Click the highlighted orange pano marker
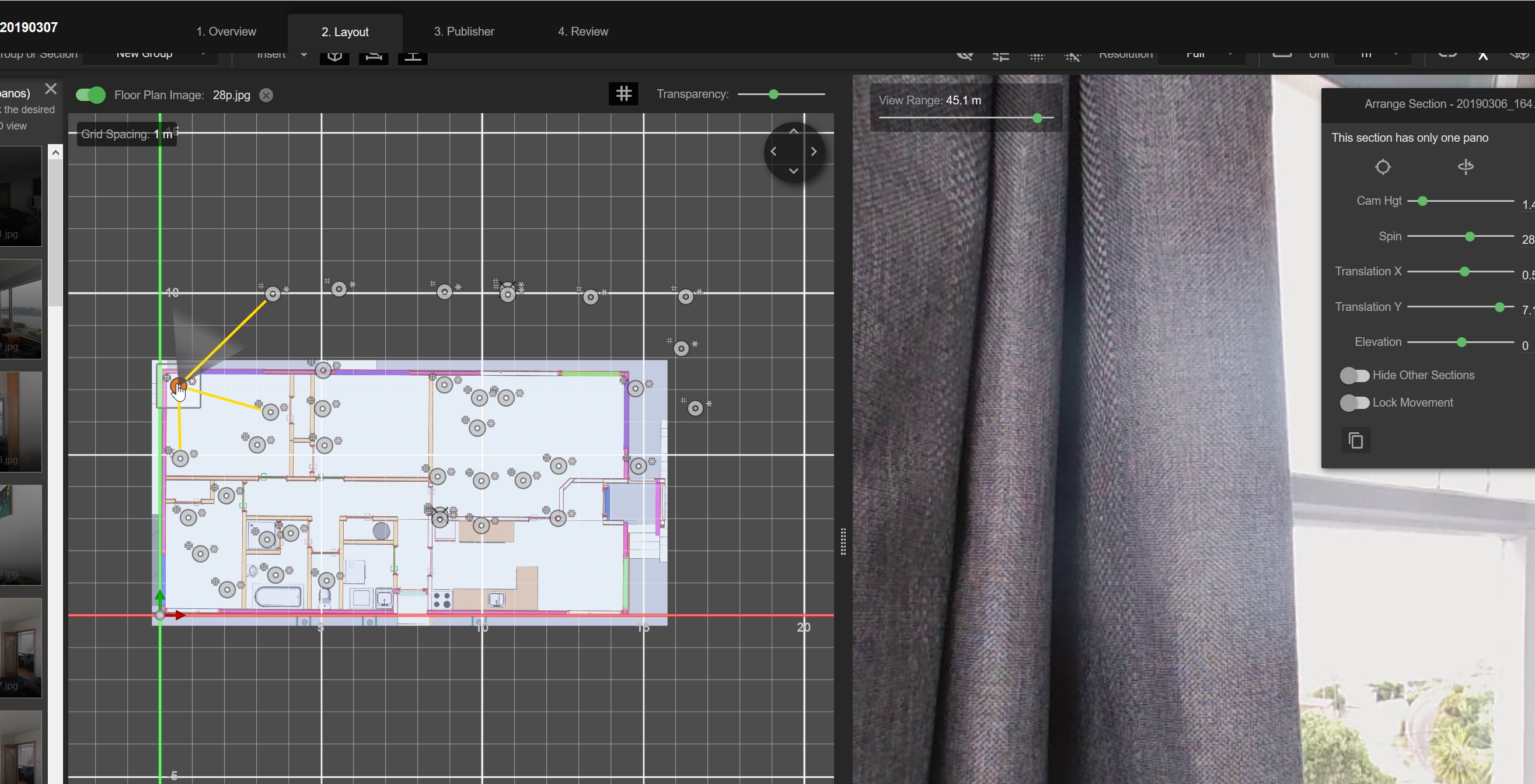This screenshot has width=1535, height=784. (x=178, y=386)
